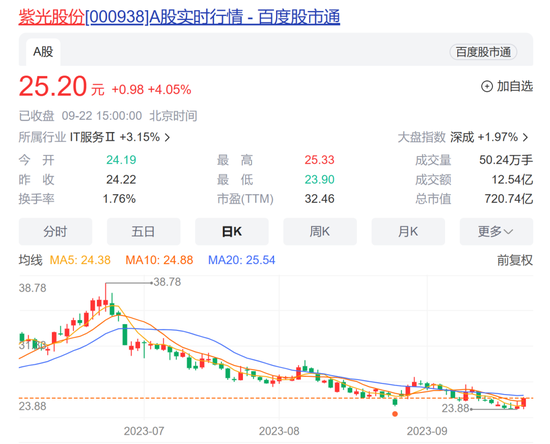
Task: Click the MA5 moving average label
Action: (80, 260)
